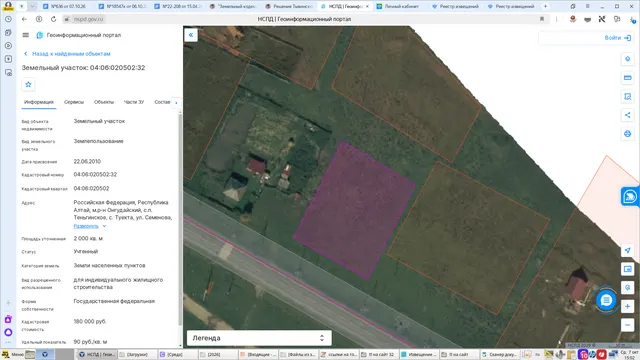640x360 pixels.
Task: Switch to the Части ЗУ tab
Action: [134, 102]
